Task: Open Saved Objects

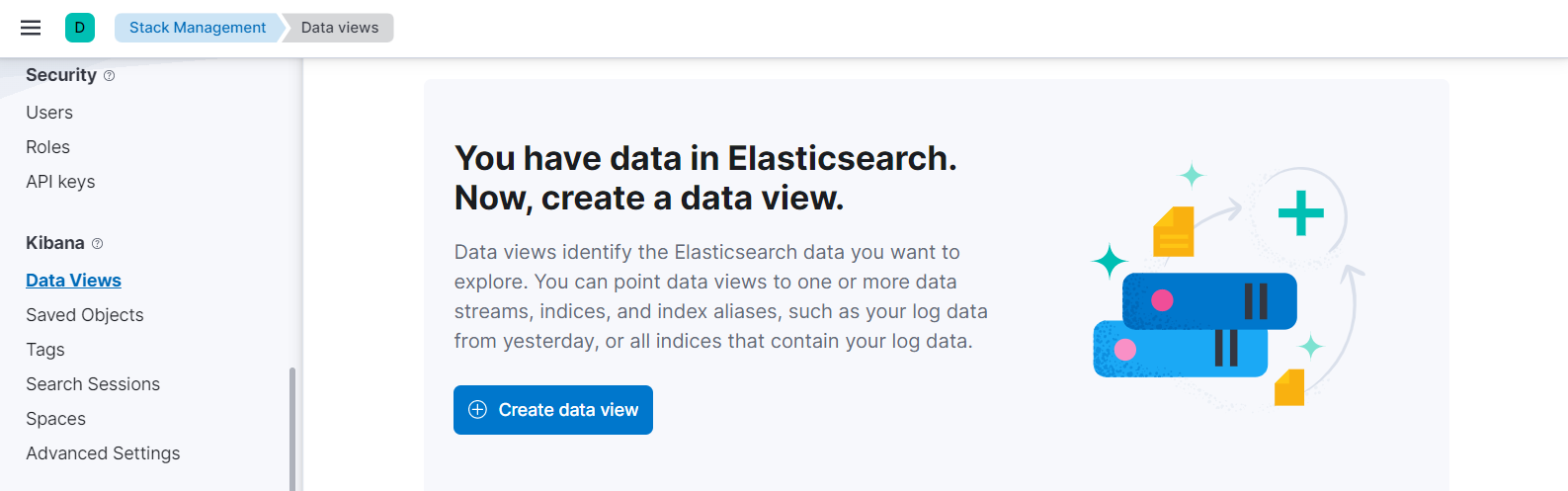Action: click(85, 315)
